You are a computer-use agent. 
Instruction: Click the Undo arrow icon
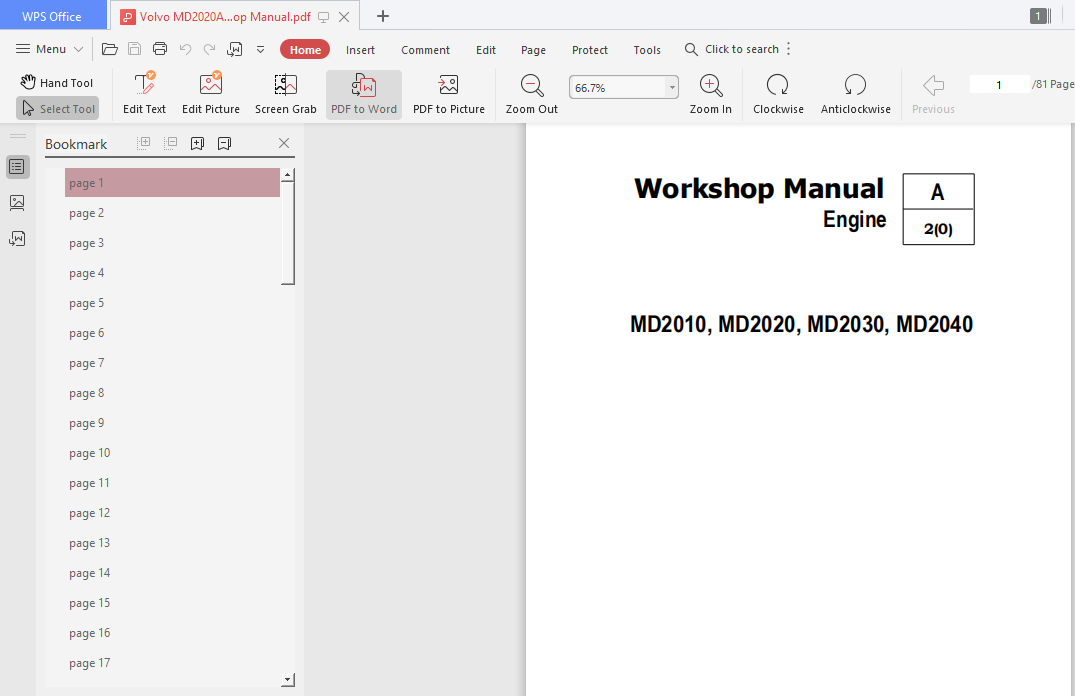tap(185, 49)
